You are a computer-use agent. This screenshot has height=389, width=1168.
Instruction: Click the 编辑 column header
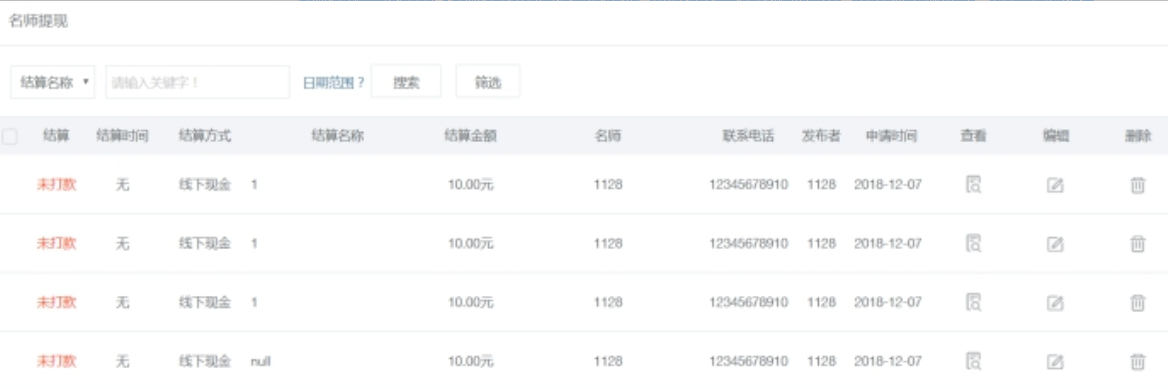point(1056,136)
